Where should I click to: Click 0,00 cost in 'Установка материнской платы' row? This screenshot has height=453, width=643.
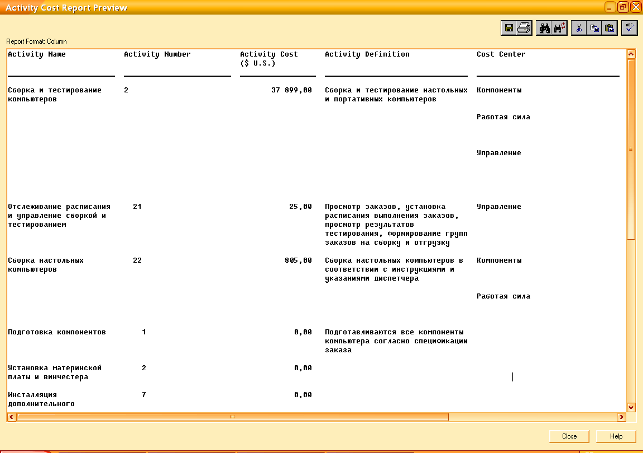coord(303,368)
